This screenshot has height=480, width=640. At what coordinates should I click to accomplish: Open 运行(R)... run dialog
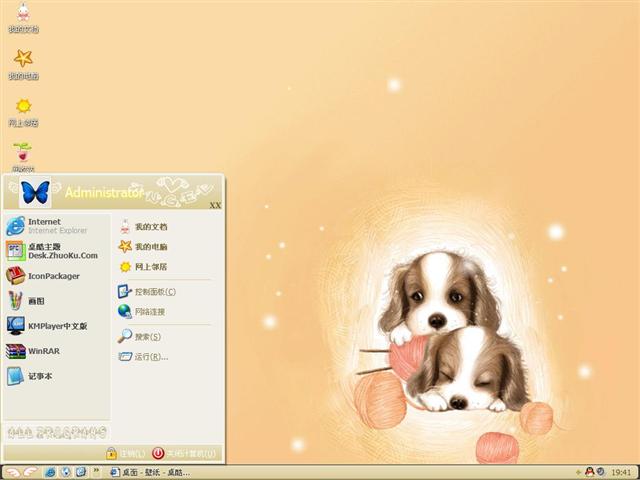[143, 356]
